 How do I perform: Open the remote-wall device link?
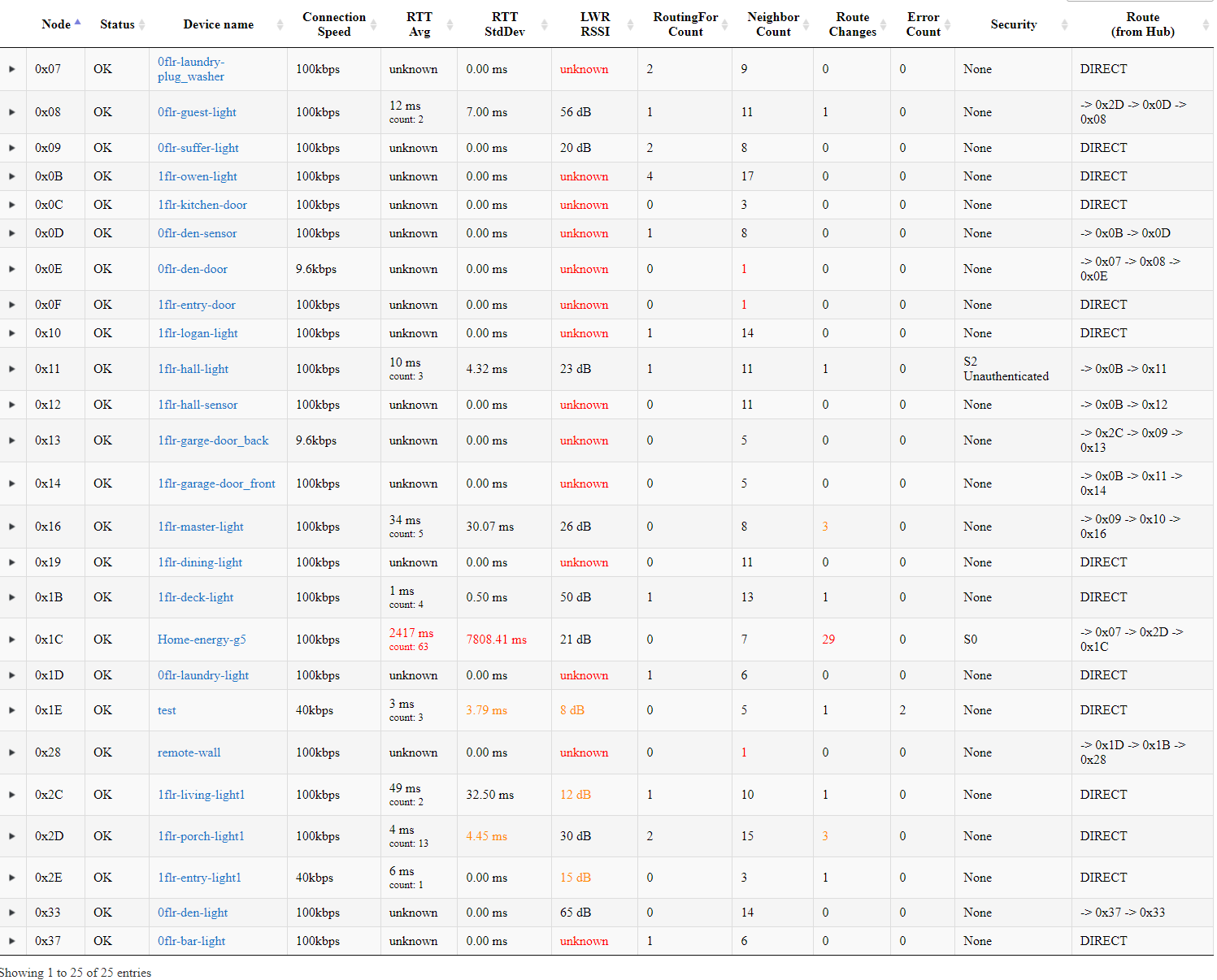[x=189, y=752]
